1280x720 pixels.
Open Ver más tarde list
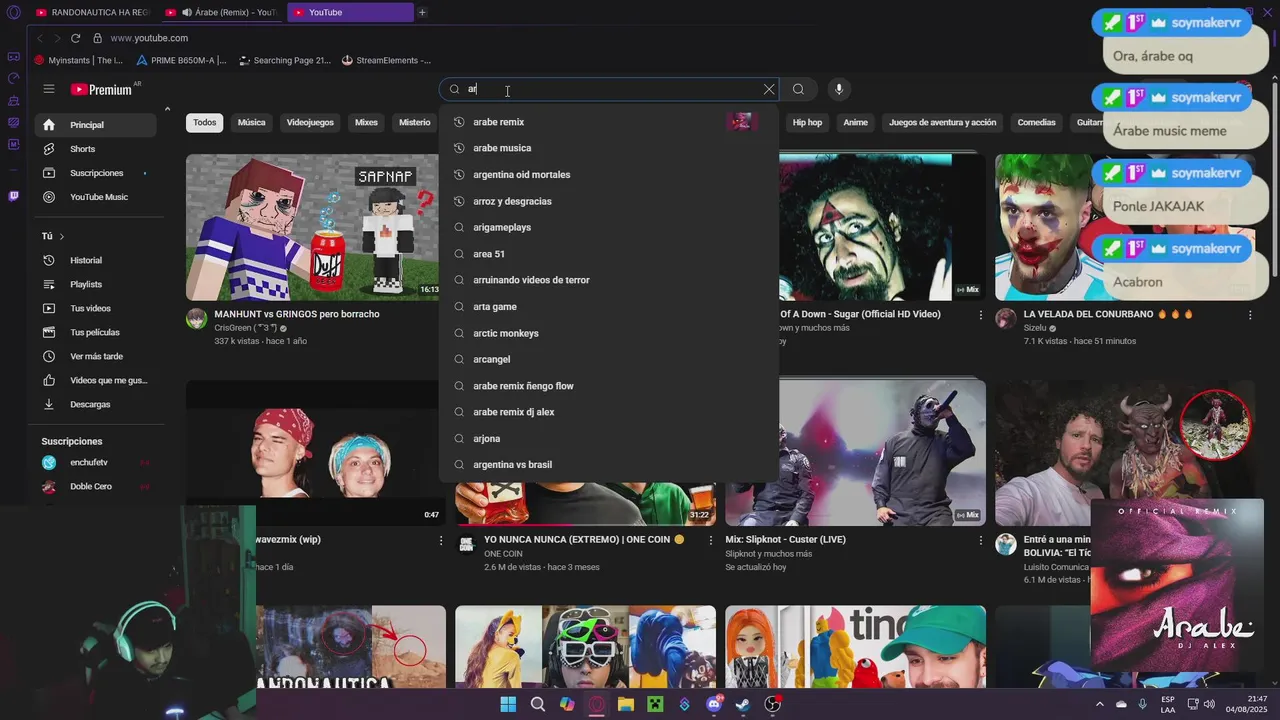pos(95,356)
